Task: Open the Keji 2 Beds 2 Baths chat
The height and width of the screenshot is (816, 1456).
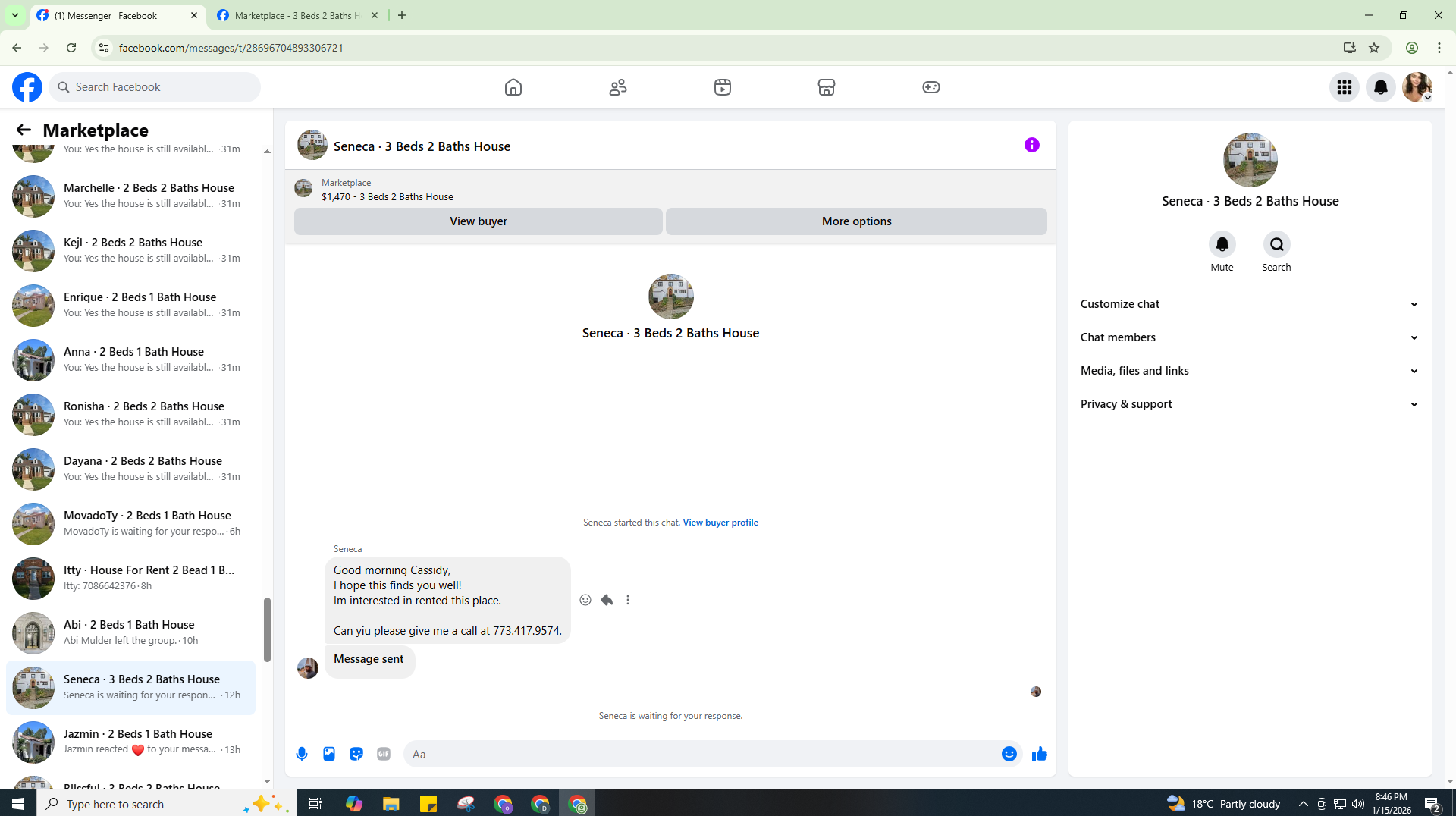Action: point(130,250)
